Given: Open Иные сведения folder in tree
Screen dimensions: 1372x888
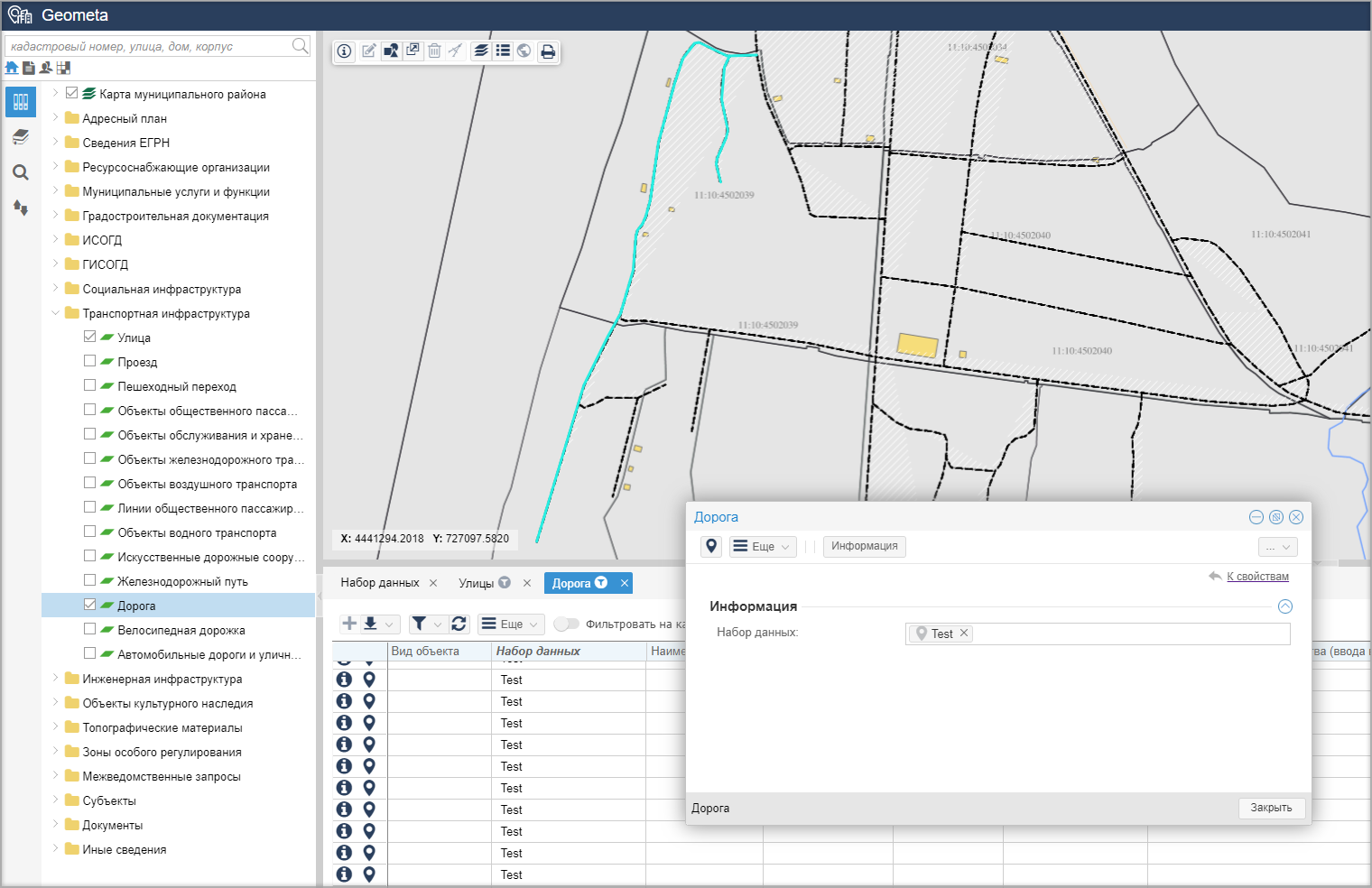Looking at the screenshot, I should pos(124,849).
